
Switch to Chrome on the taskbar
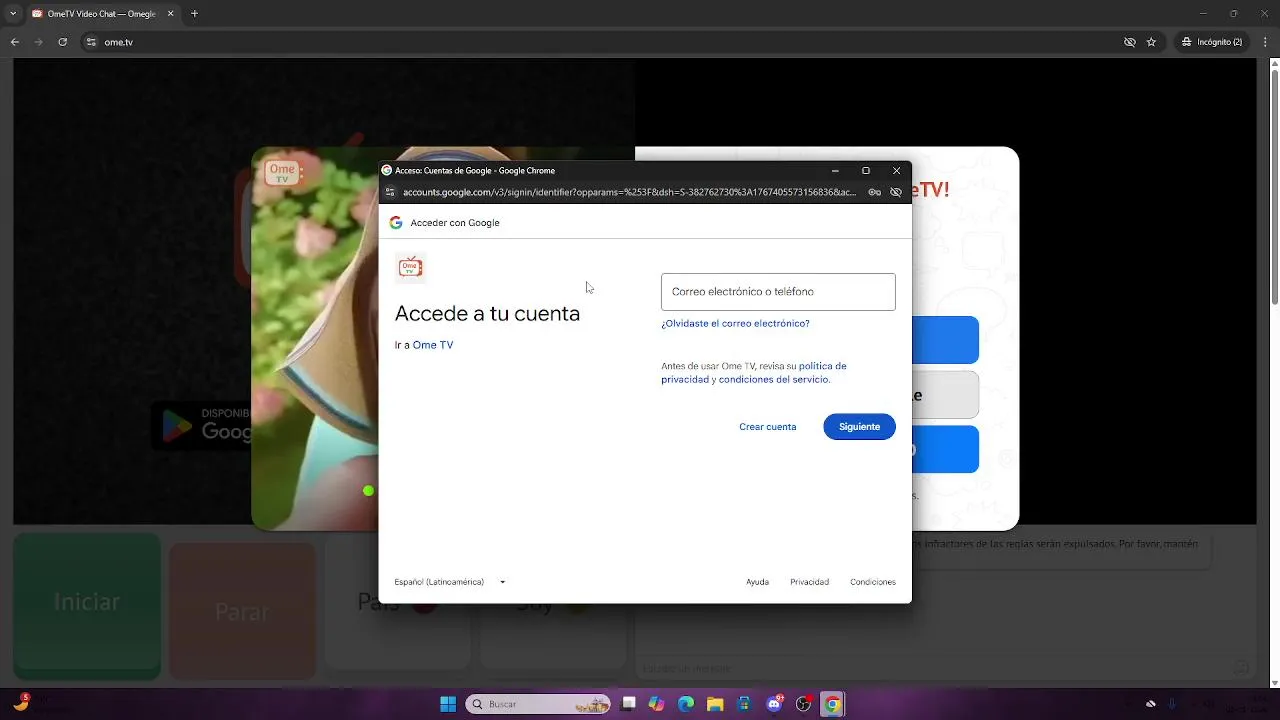tap(832, 704)
